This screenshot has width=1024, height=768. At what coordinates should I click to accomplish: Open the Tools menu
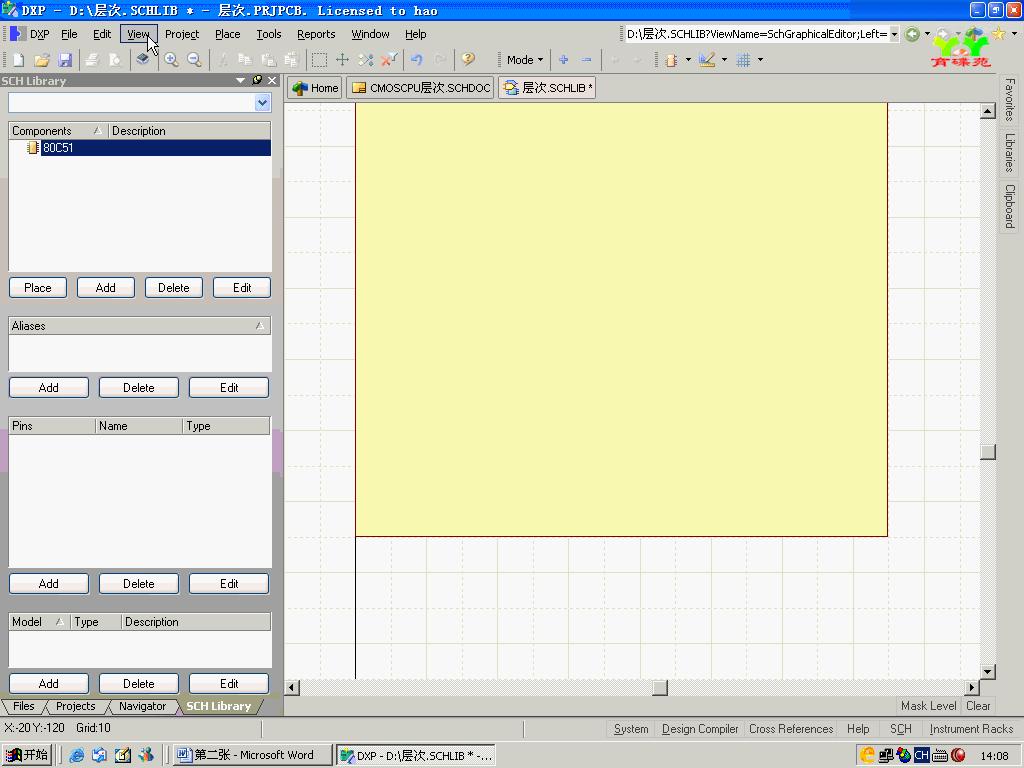(x=268, y=34)
